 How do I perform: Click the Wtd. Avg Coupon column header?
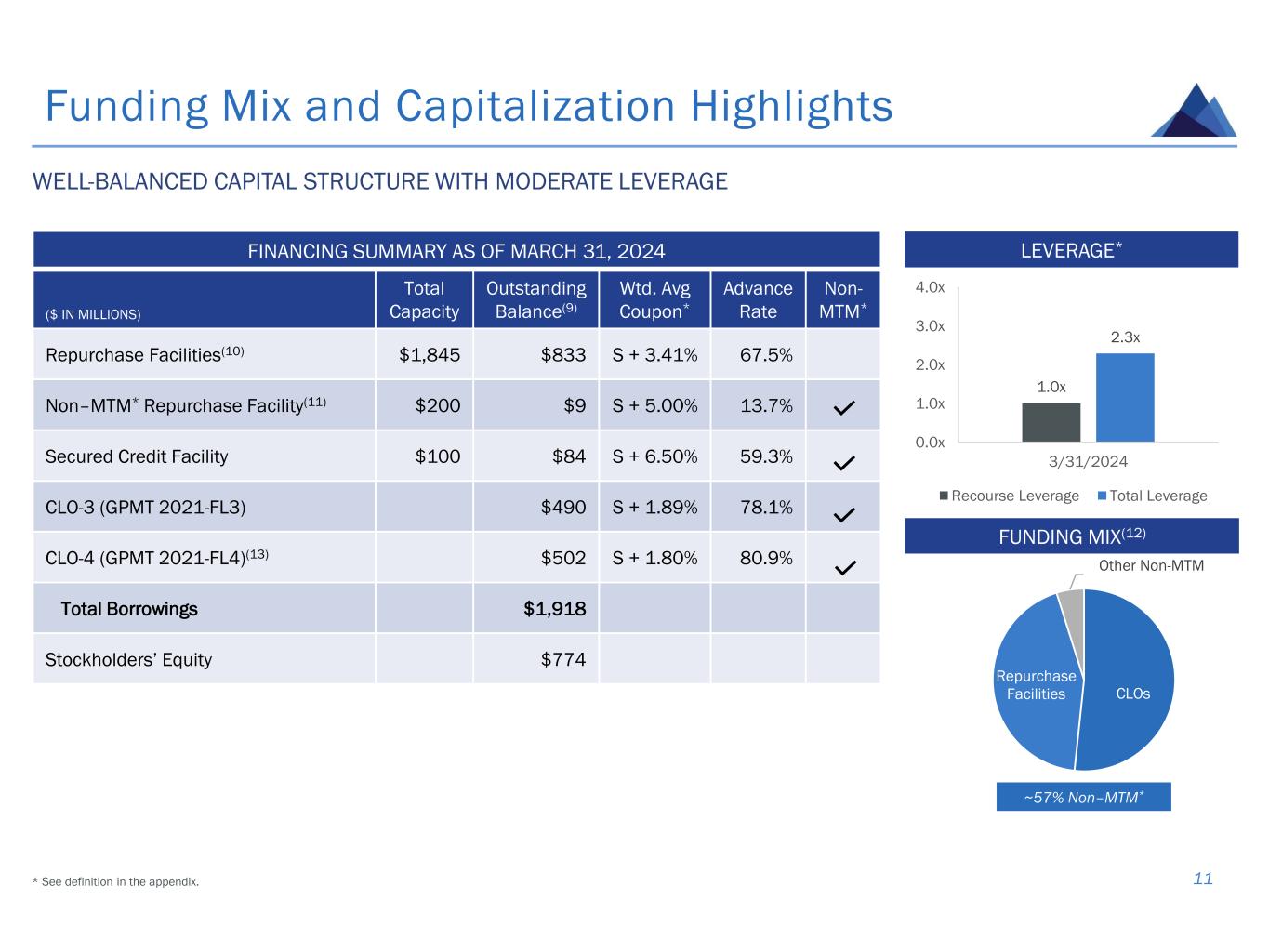click(x=654, y=300)
